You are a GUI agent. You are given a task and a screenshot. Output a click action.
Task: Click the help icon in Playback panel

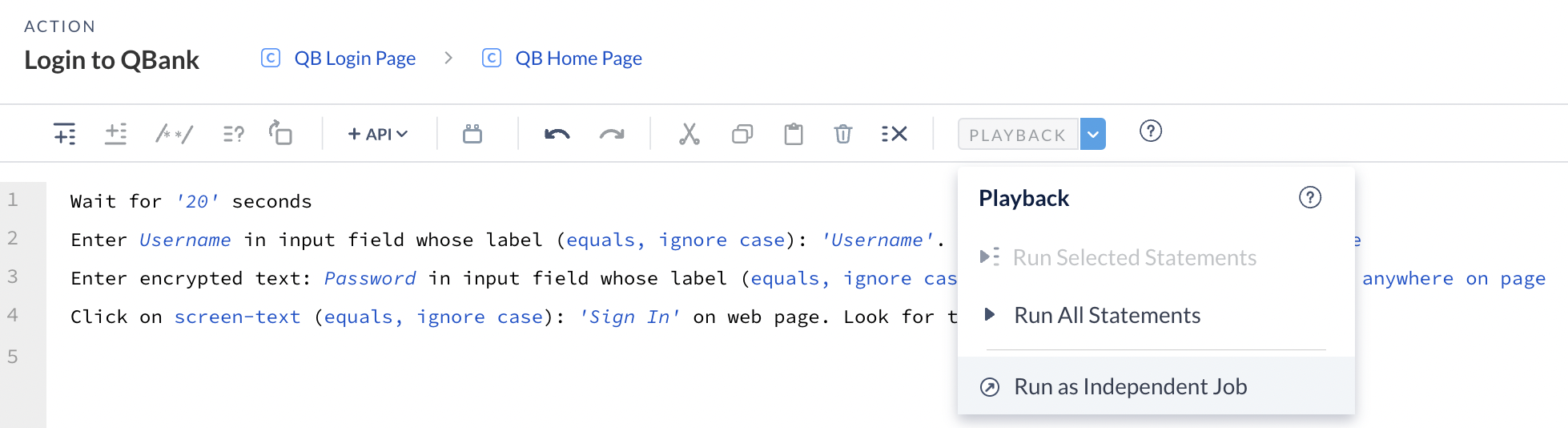[1310, 197]
